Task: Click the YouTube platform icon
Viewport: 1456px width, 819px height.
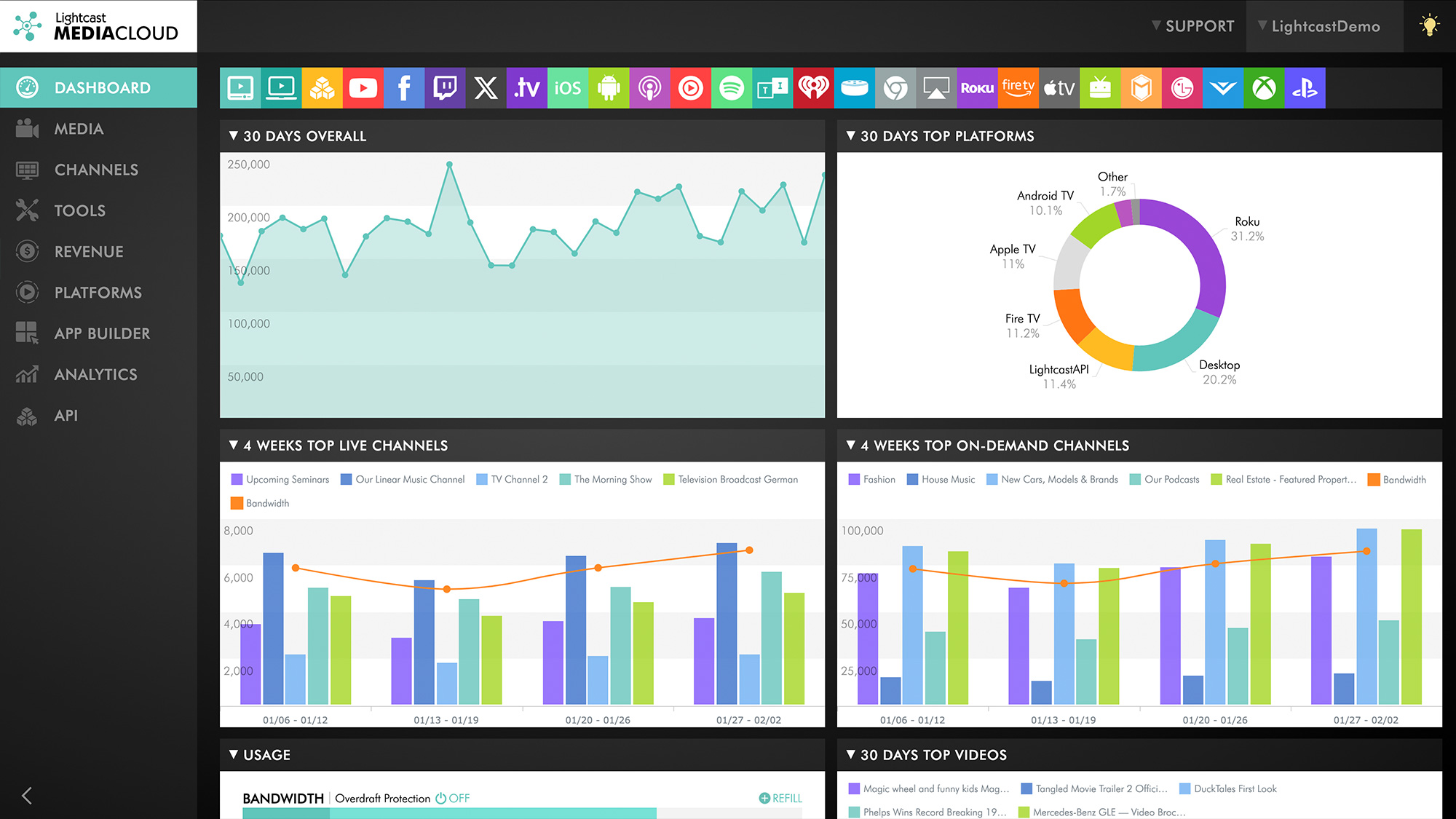Action: tap(363, 88)
